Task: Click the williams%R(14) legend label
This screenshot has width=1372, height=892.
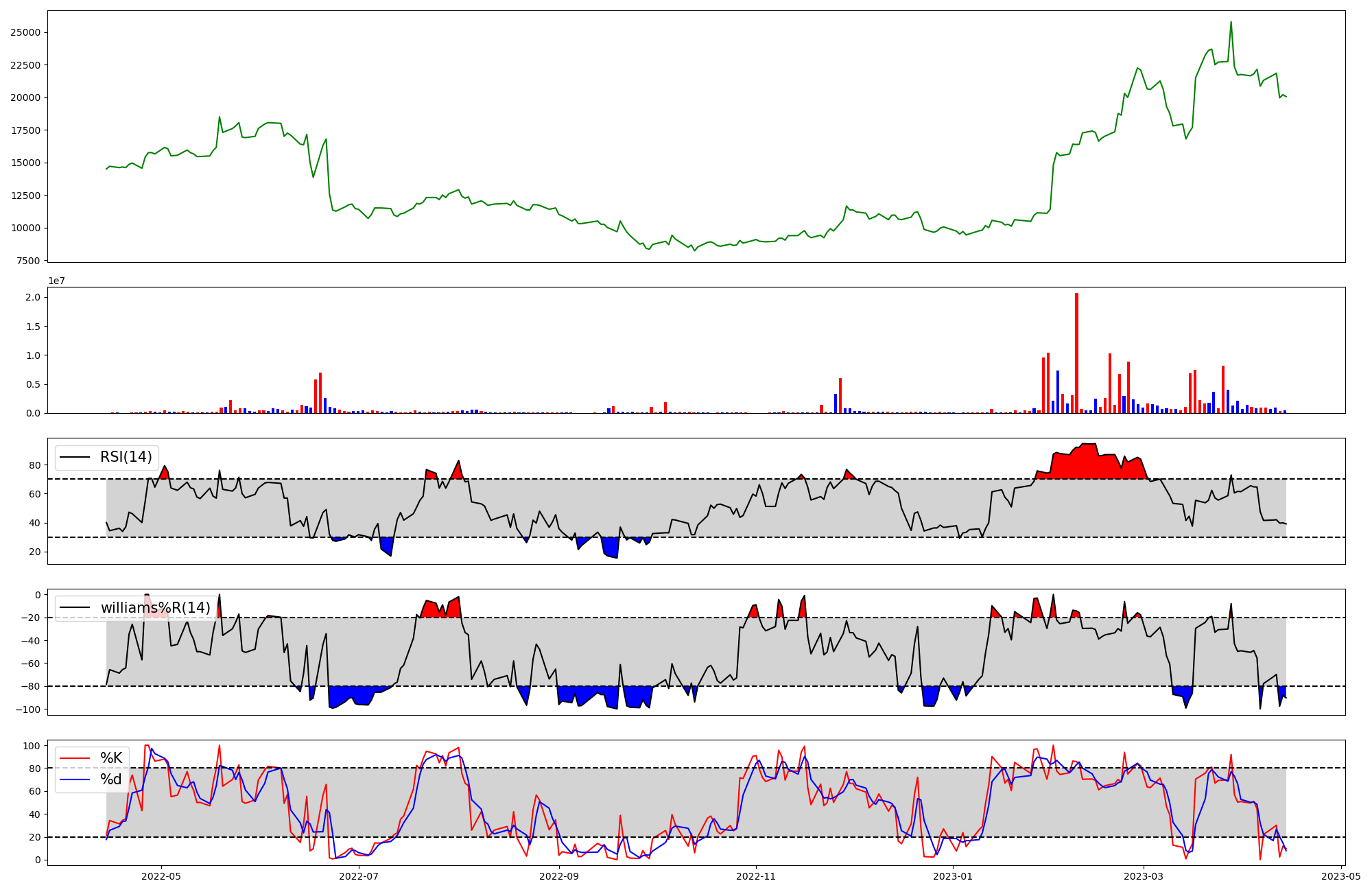Action: click(x=155, y=608)
